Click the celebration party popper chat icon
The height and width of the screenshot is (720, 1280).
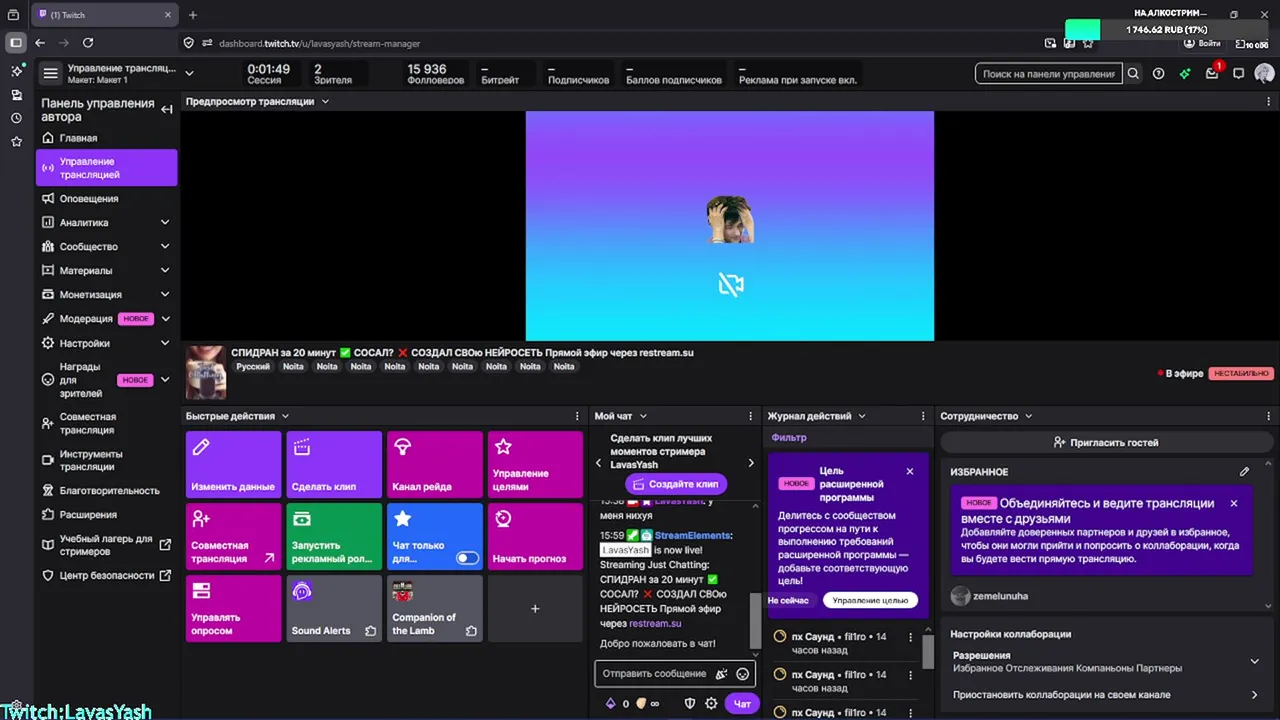point(721,674)
